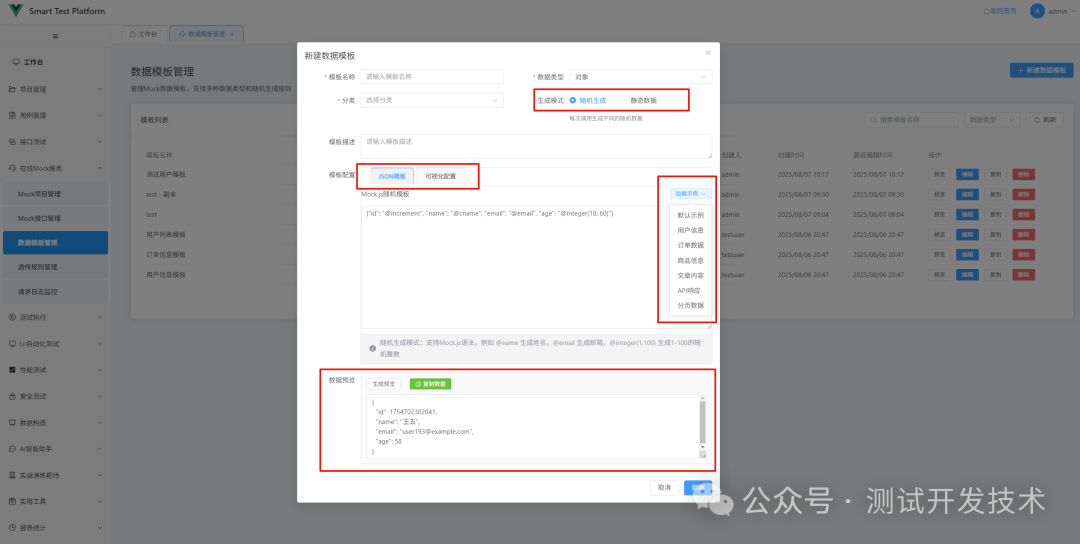Screen dimensions: 1080x544
Task: Close the 新建数据模板 dialog with X
Action: tap(707, 52)
